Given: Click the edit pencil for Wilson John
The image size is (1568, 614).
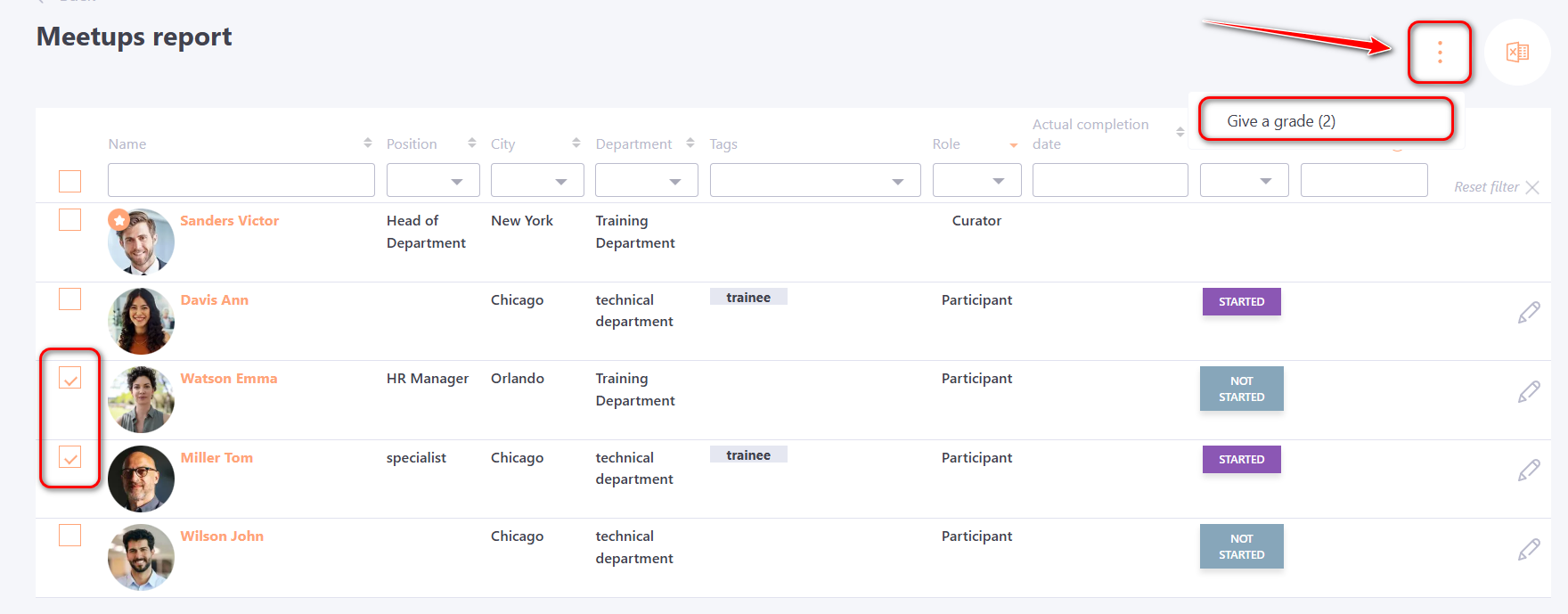Looking at the screenshot, I should pyautogui.click(x=1529, y=549).
